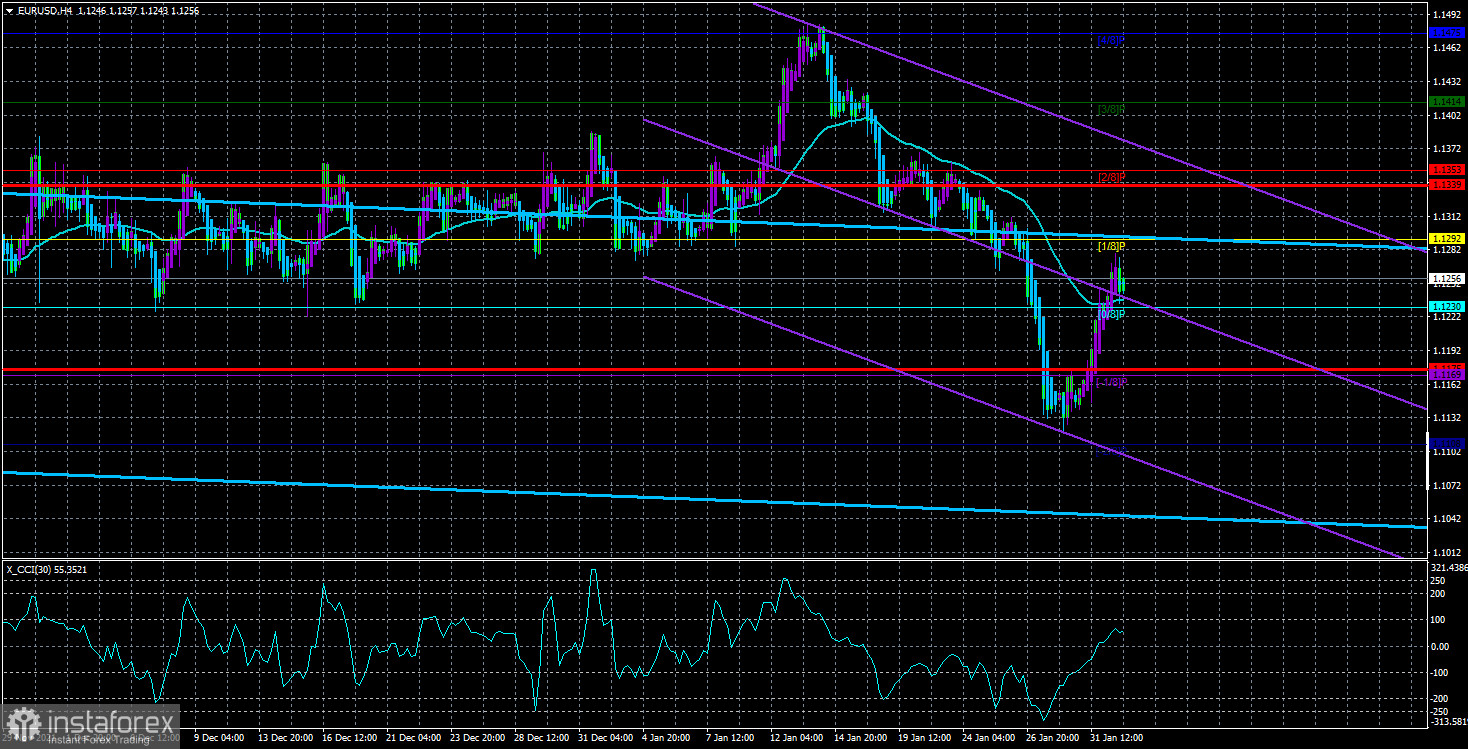Image resolution: width=1468 pixels, height=749 pixels.
Task: Click the yellow [1/8]P level label
Action: click(1111, 246)
